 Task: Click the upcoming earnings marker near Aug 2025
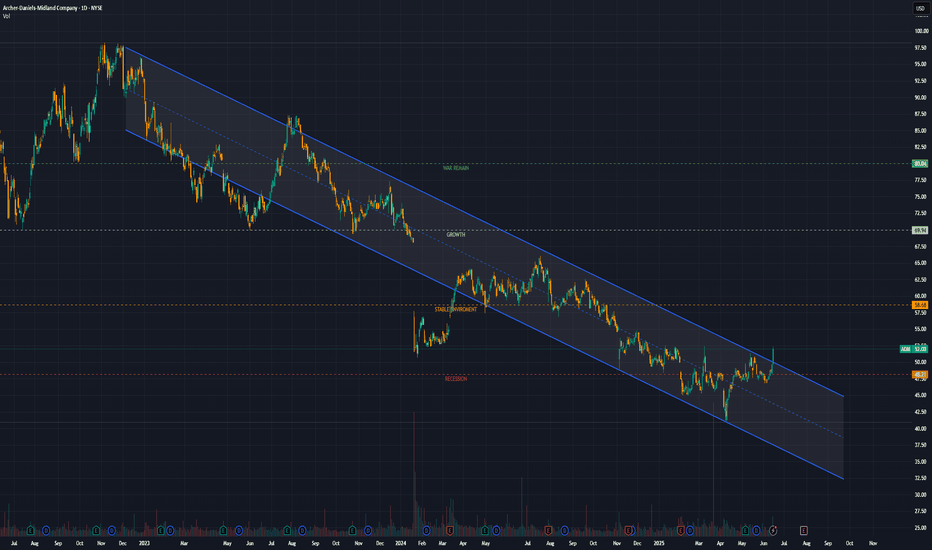(804, 530)
